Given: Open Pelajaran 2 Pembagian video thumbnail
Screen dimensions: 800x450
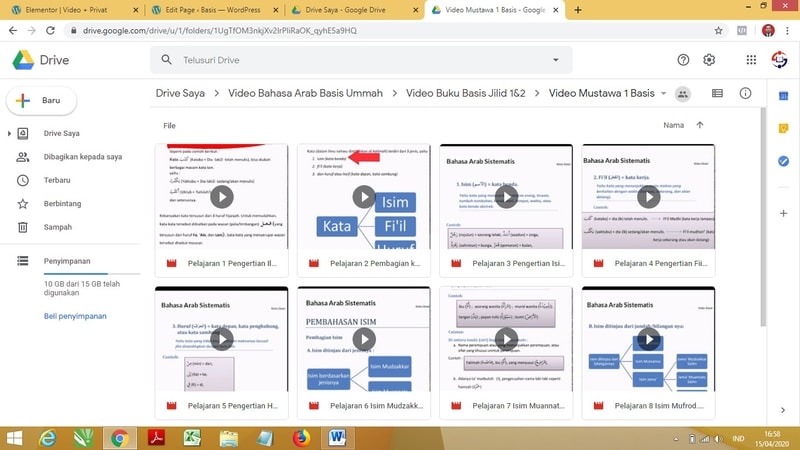Looking at the screenshot, I should 363,197.
